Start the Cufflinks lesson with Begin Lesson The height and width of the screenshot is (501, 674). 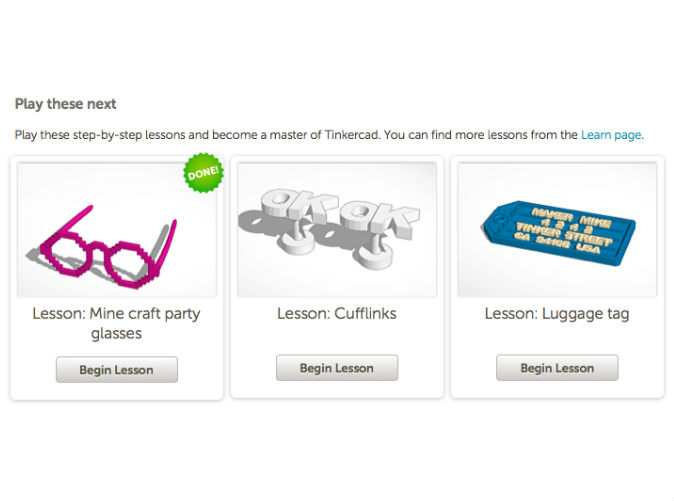(337, 368)
